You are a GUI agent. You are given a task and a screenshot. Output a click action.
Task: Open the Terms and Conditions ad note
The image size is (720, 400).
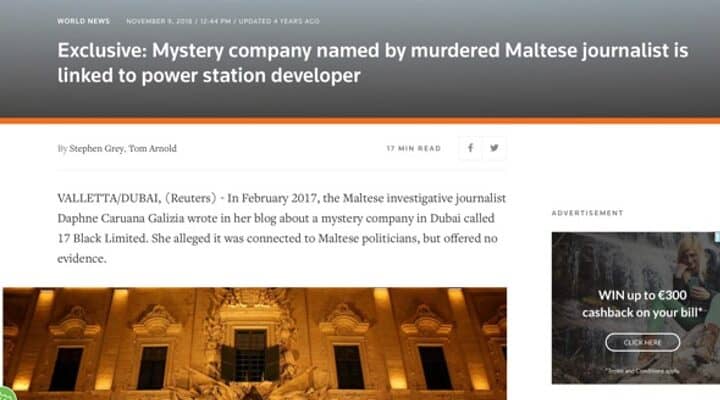coord(642,371)
